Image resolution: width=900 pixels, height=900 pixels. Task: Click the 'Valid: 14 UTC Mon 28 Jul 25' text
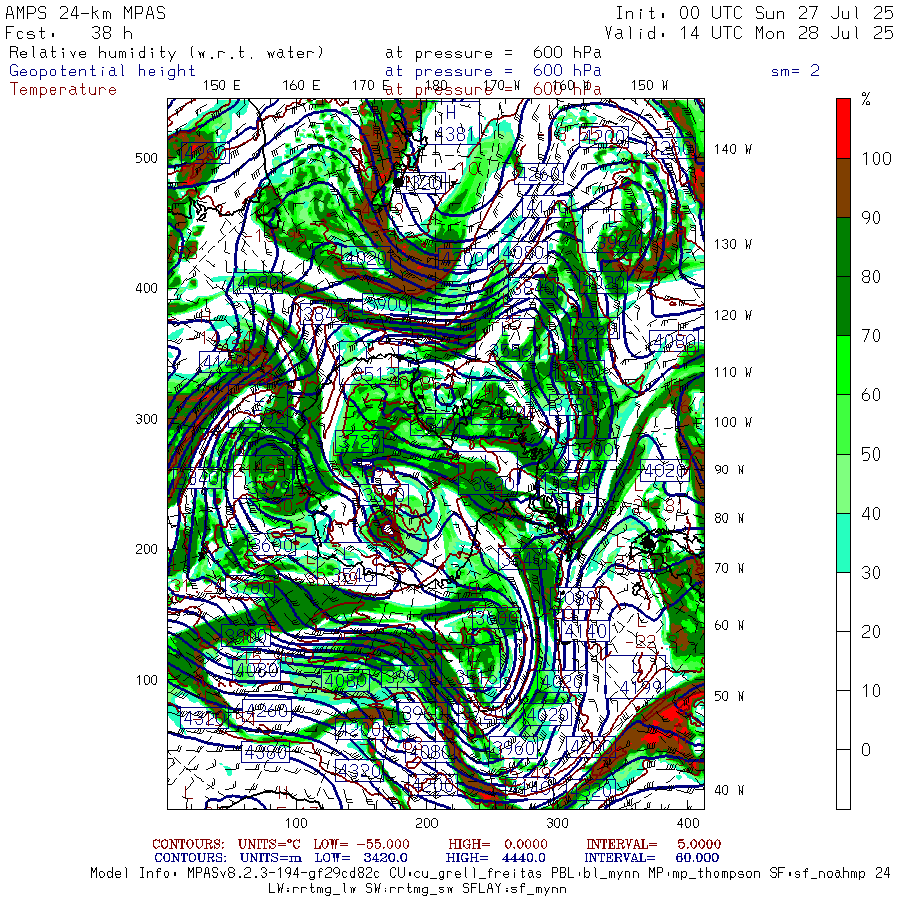pyautogui.click(x=748, y=33)
